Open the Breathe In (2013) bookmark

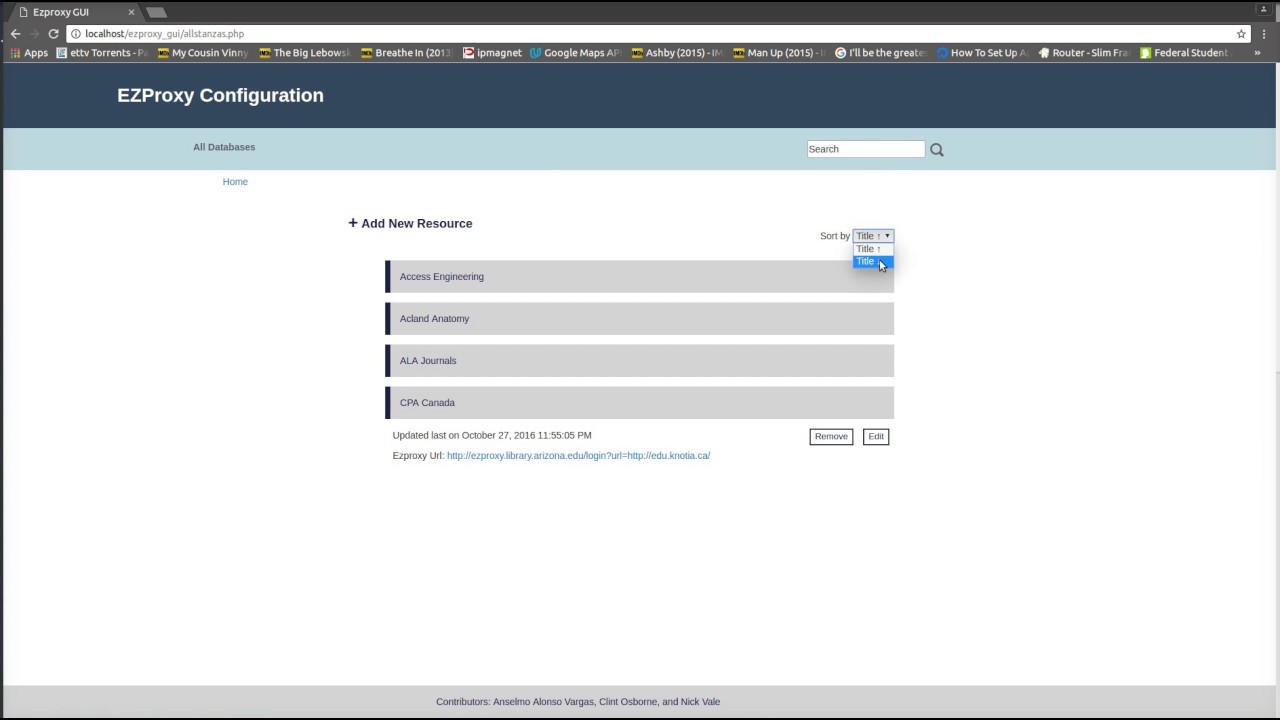pyautogui.click(x=407, y=53)
